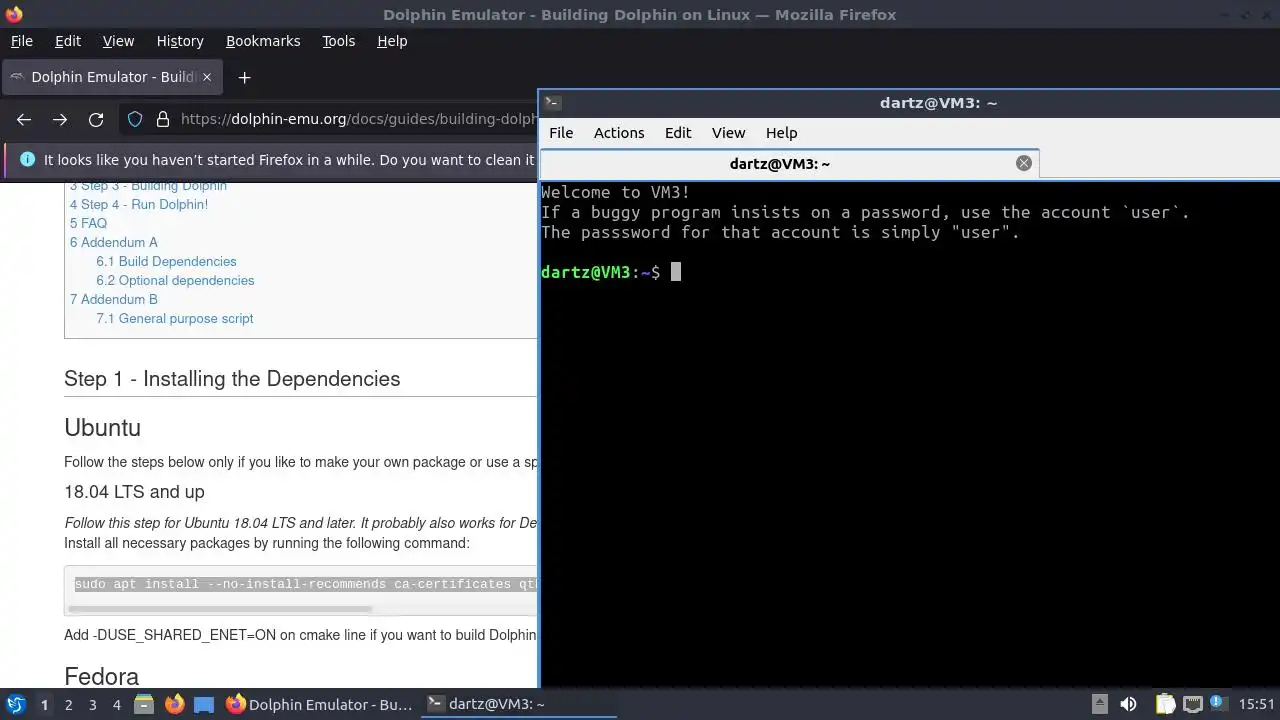
Task: Click terminal window title bar icon
Action: point(551,102)
